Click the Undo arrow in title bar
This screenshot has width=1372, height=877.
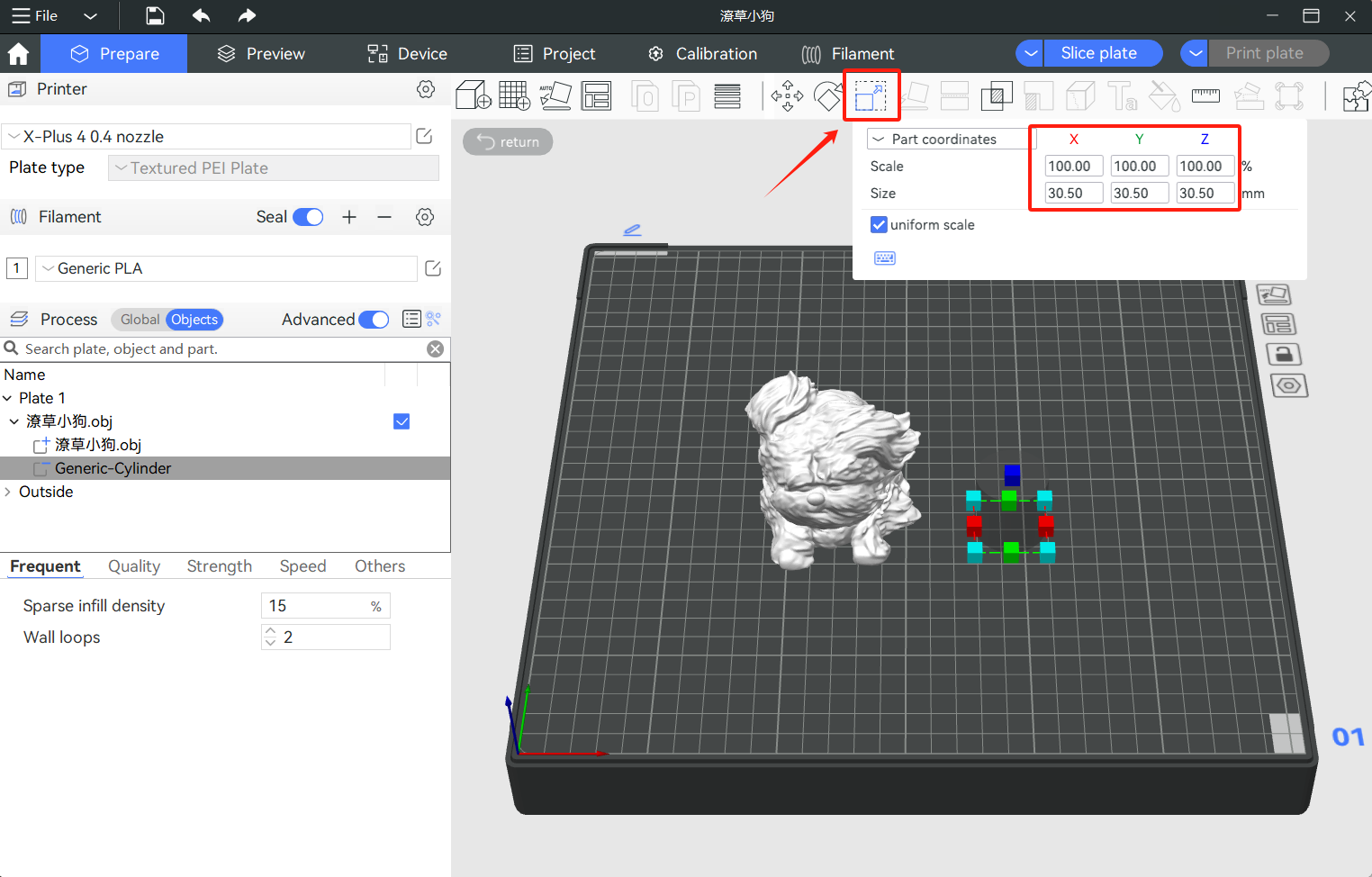click(x=201, y=15)
